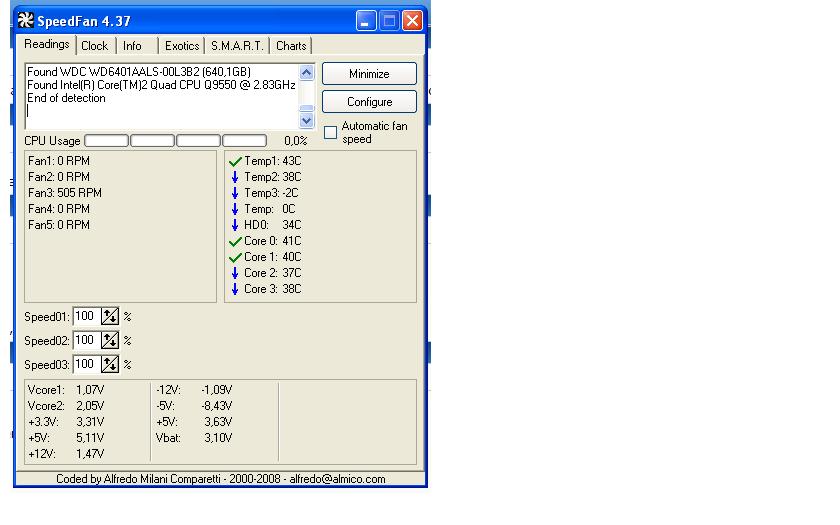Screen dimensions: 840x525
Task: Click the '+12V: 1,47V' voltage reading
Action: [x=66, y=454]
